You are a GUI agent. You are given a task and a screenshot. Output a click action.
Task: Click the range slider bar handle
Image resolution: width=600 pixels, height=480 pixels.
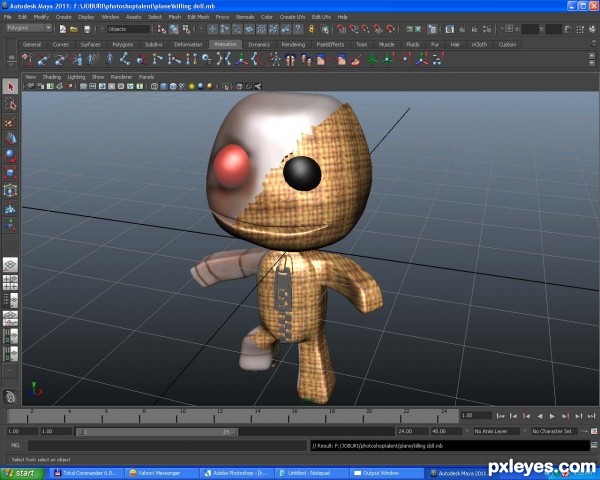tap(157, 431)
